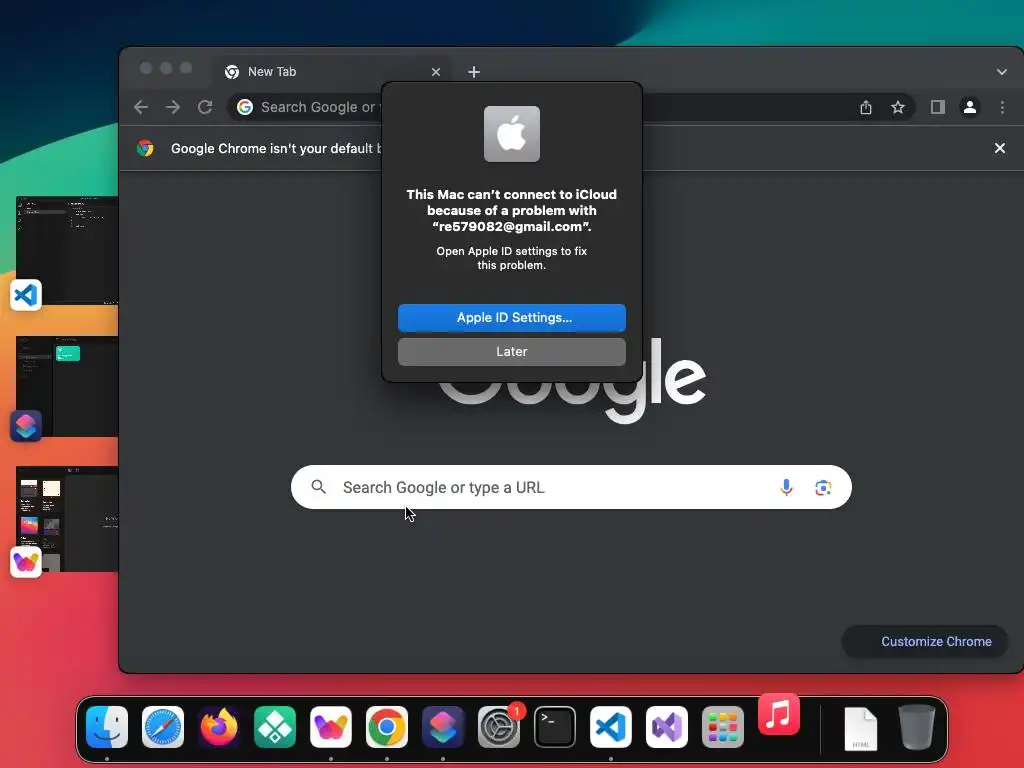Launch Safari from the Dock
Image resolution: width=1024 pixels, height=768 pixels.
(x=163, y=727)
